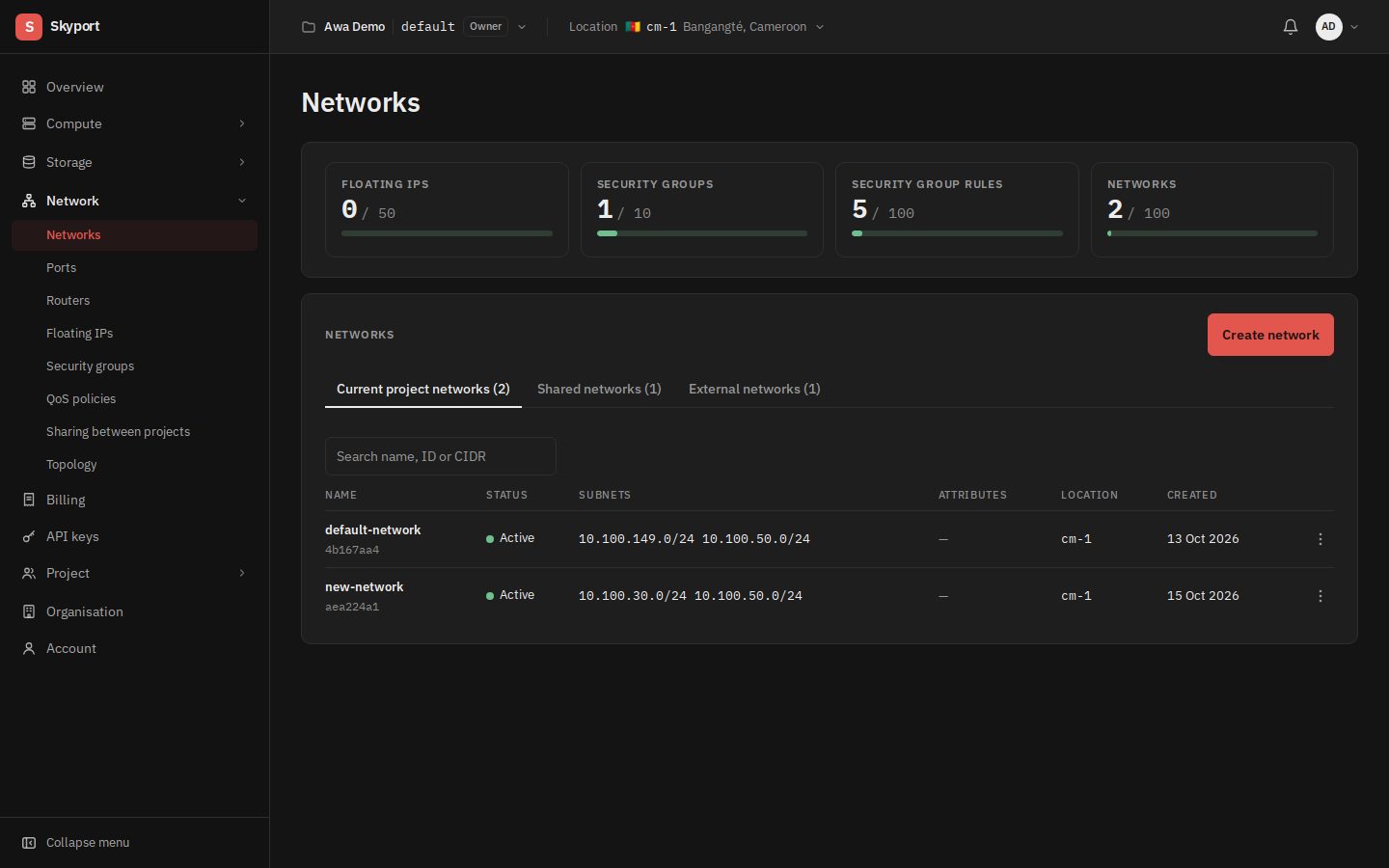Open the default-network details link
Image resolution: width=1389 pixels, height=868 pixels.
point(372,529)
